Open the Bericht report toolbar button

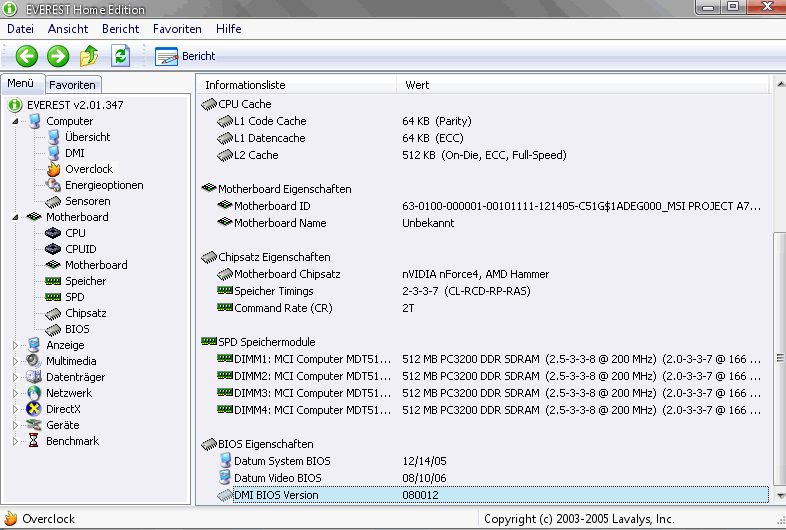point(185,56)
